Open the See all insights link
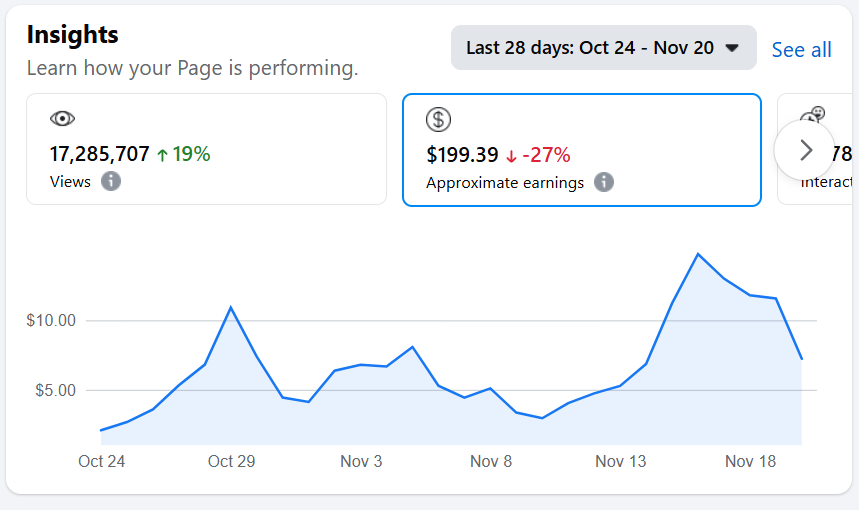The width and height of the screenshot is (859, 510). coord(801,49)
